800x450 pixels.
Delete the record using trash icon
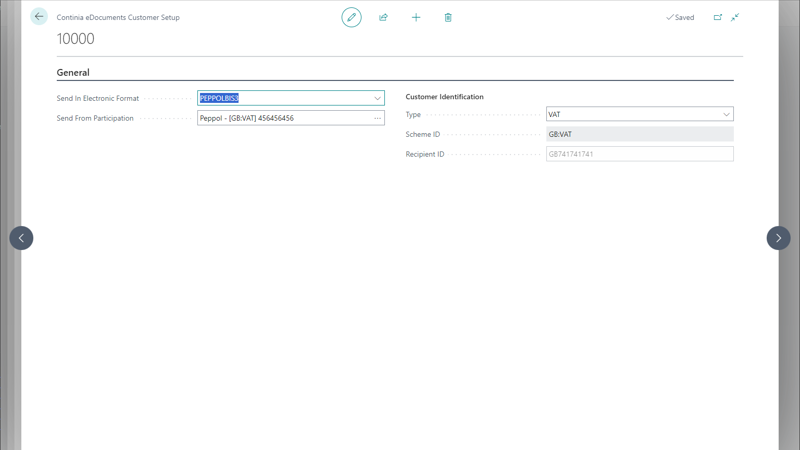tap(448, 17)
